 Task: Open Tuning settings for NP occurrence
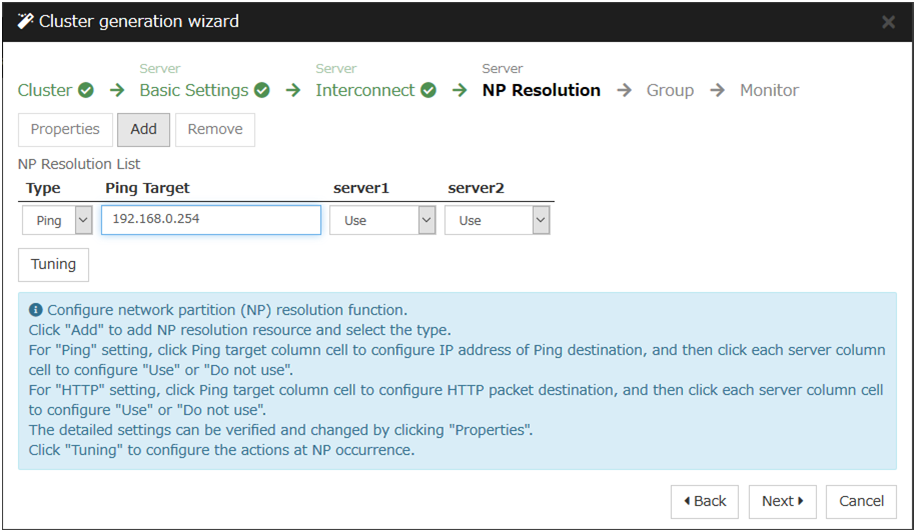tap(53, 265)
